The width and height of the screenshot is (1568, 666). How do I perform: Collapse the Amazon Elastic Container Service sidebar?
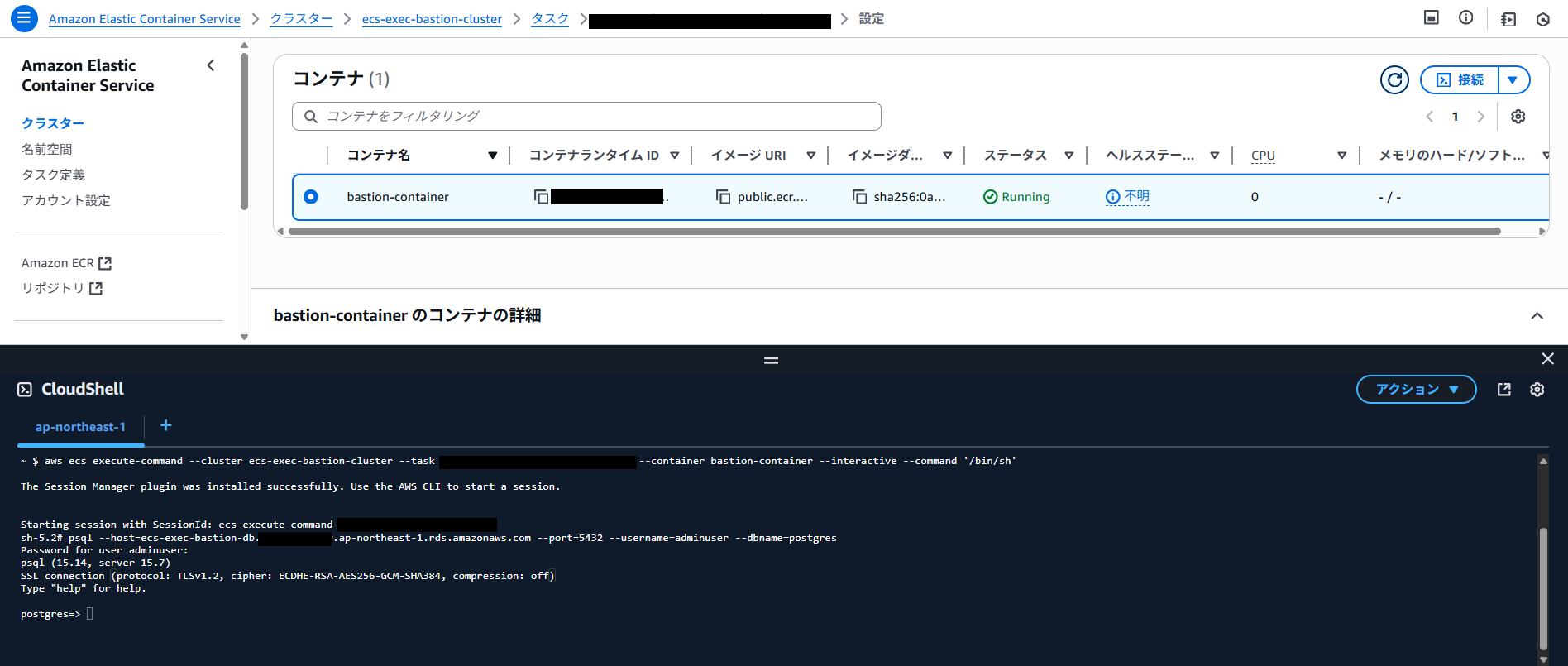(x=211, y=65)
